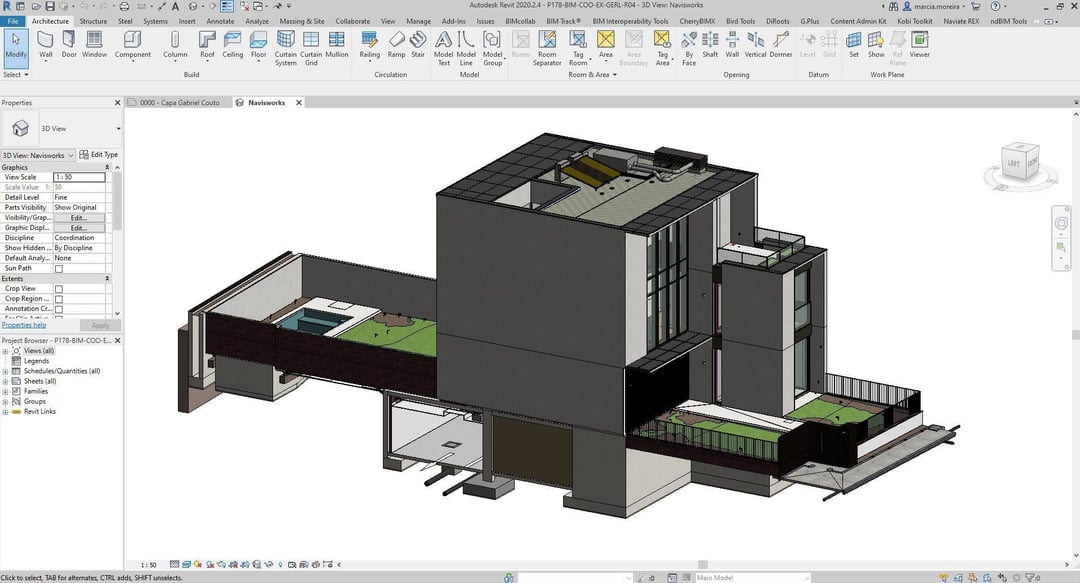This screenshot has height=583, width=1080.
Task: Select the Curtain Grid tool
Action: coord(311,48)
